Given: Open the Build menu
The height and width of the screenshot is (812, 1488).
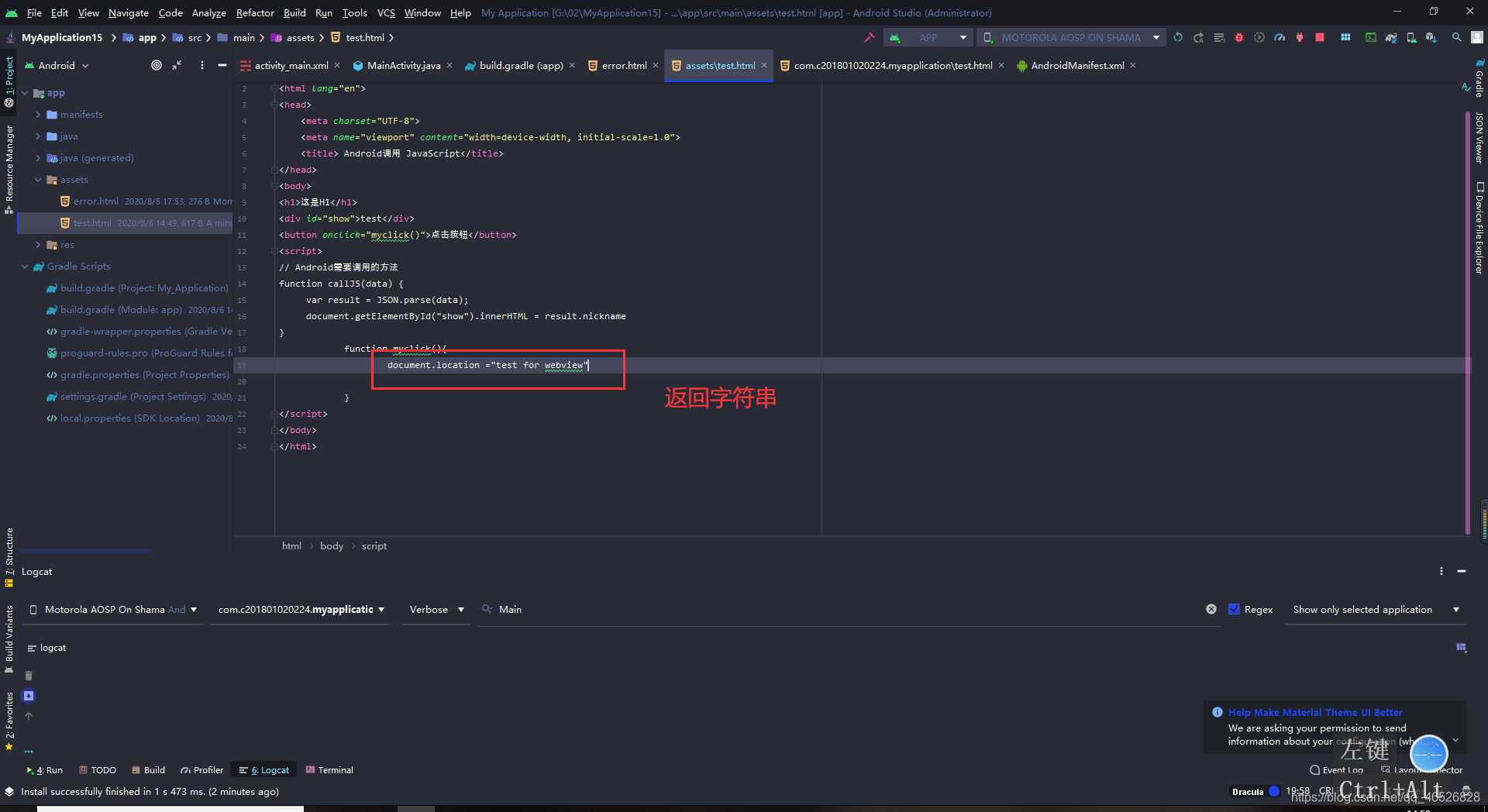Looking at the screenshot, I should (x=294, y=12).
